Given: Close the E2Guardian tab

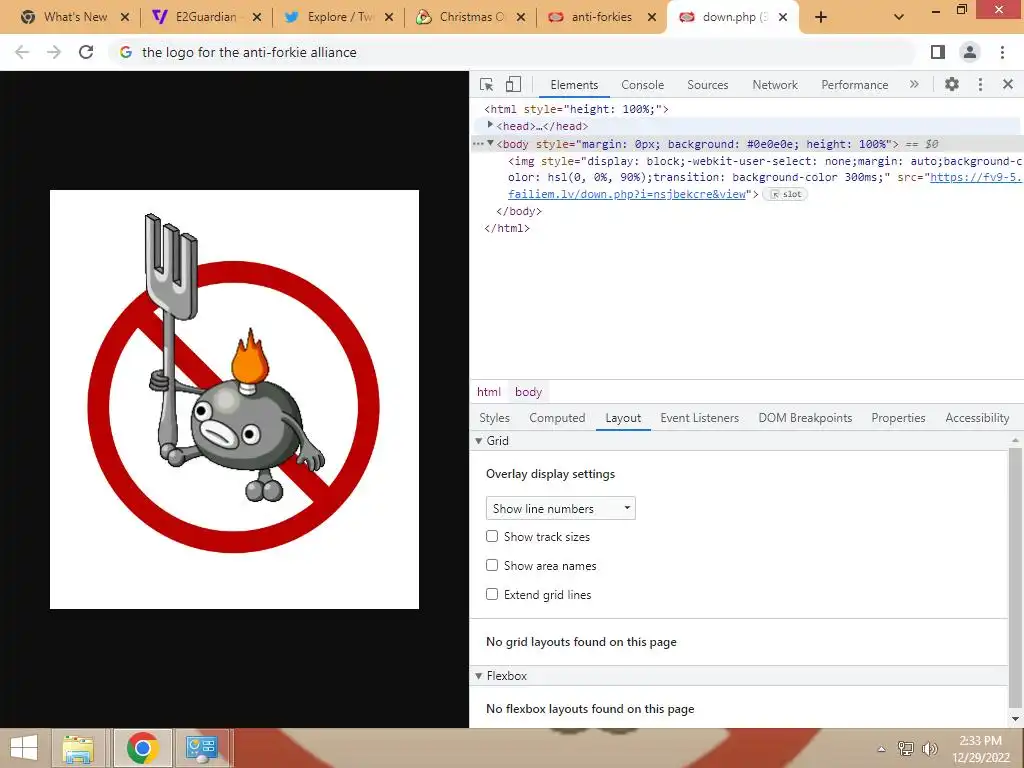Looking at the screenshot, I should tap(257, 17).
